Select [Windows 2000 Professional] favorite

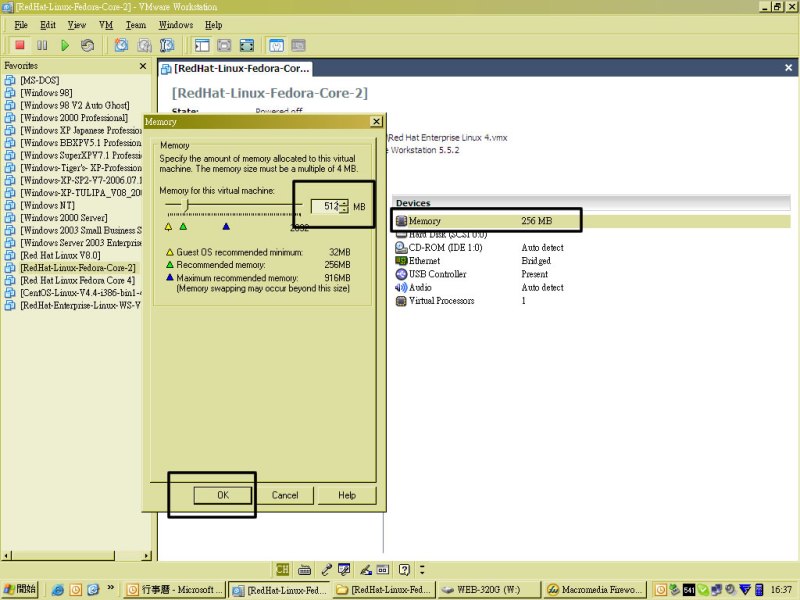[x=74, y=118]
